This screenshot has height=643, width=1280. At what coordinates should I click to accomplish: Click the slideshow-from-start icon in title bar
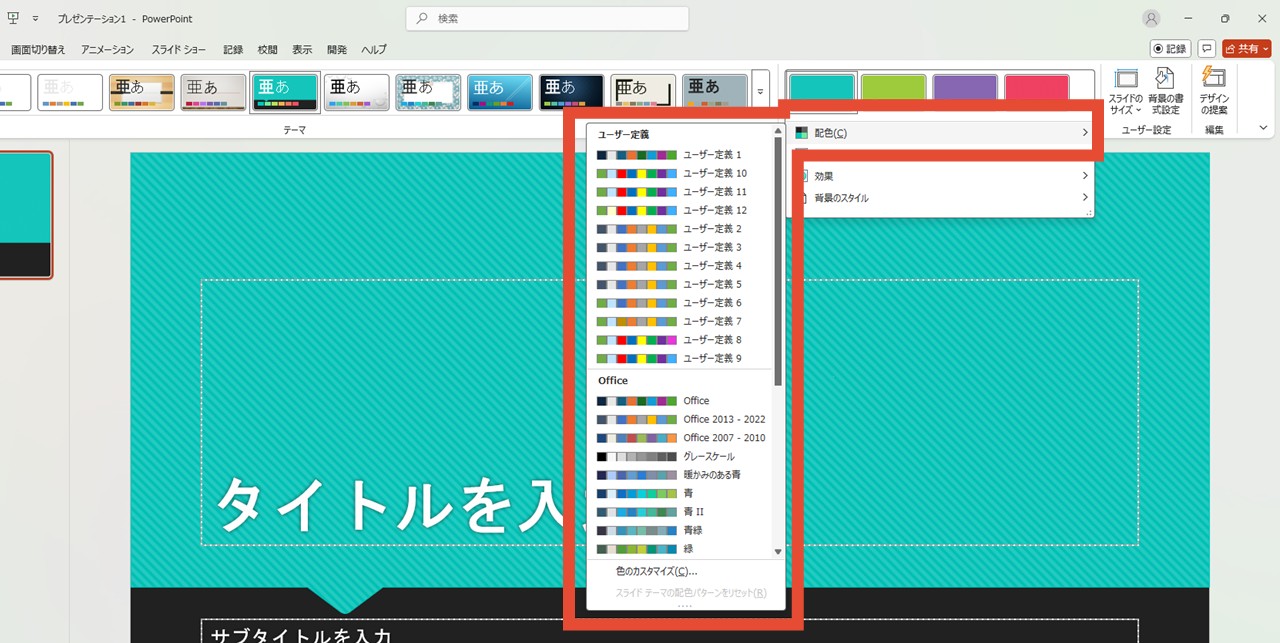tap(14, 19)
